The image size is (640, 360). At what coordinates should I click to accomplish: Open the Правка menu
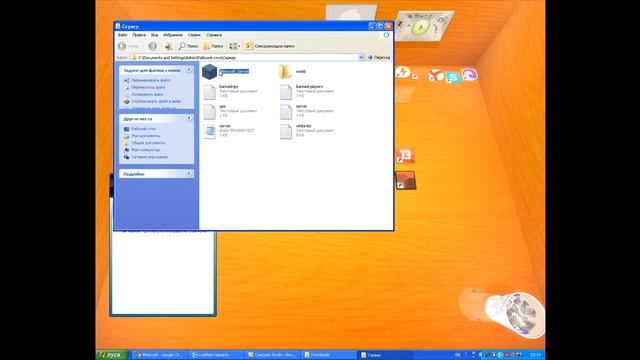(x=139, y=35)
